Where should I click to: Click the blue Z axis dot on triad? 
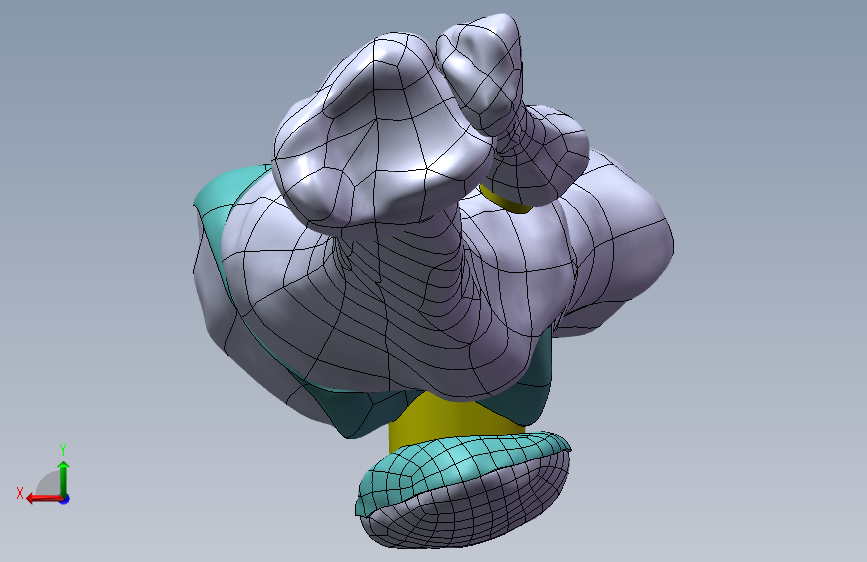[x=65, y=499]
